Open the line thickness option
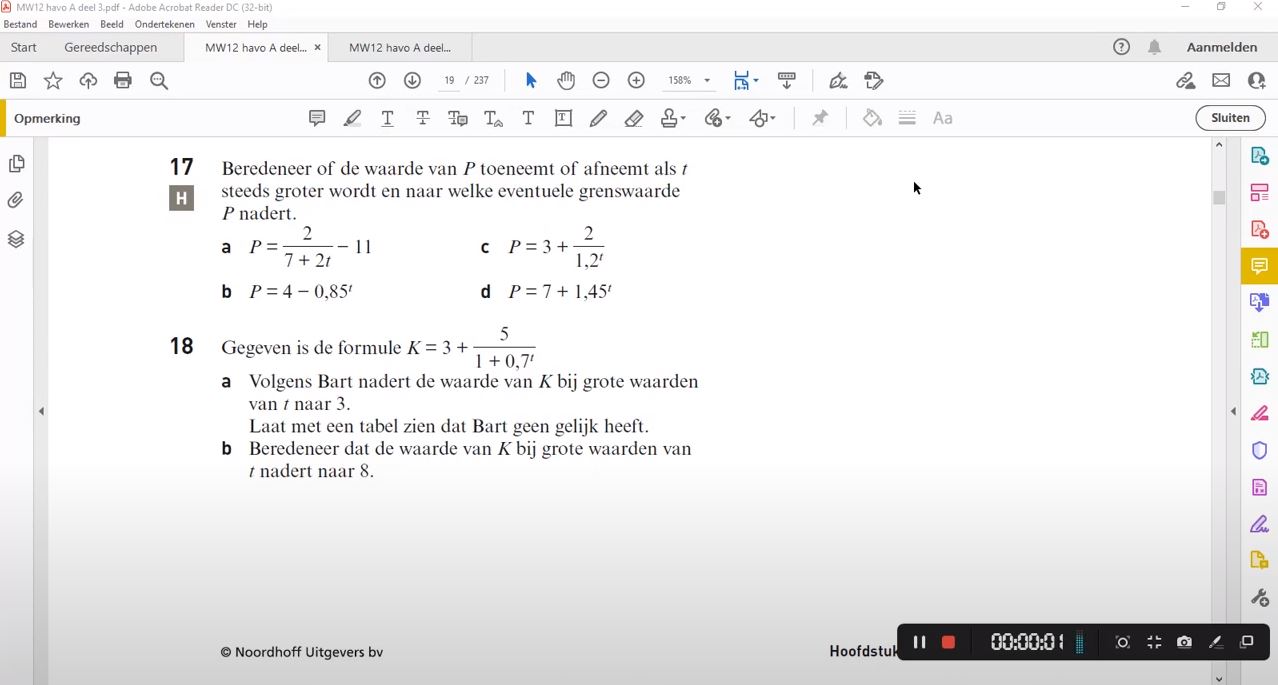 coord(907,118)
